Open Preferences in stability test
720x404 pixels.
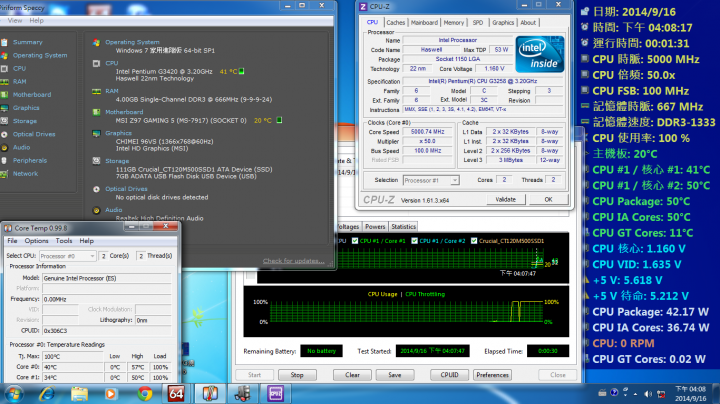(492, 375)
